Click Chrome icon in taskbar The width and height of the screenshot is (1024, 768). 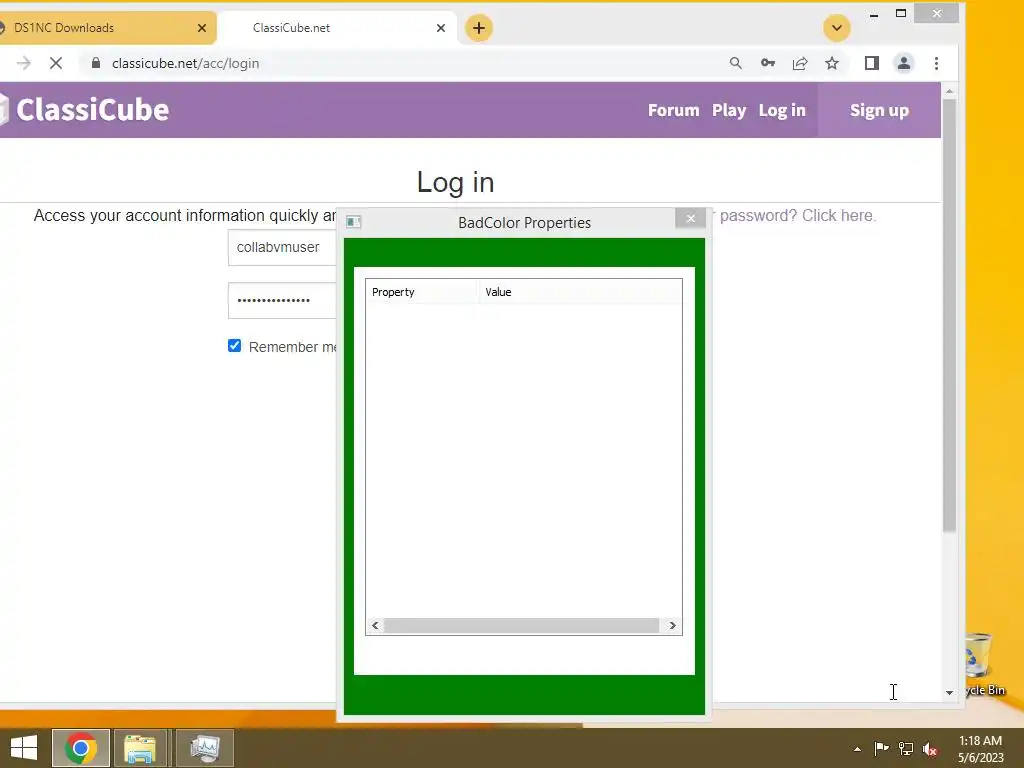coord(80,748)
